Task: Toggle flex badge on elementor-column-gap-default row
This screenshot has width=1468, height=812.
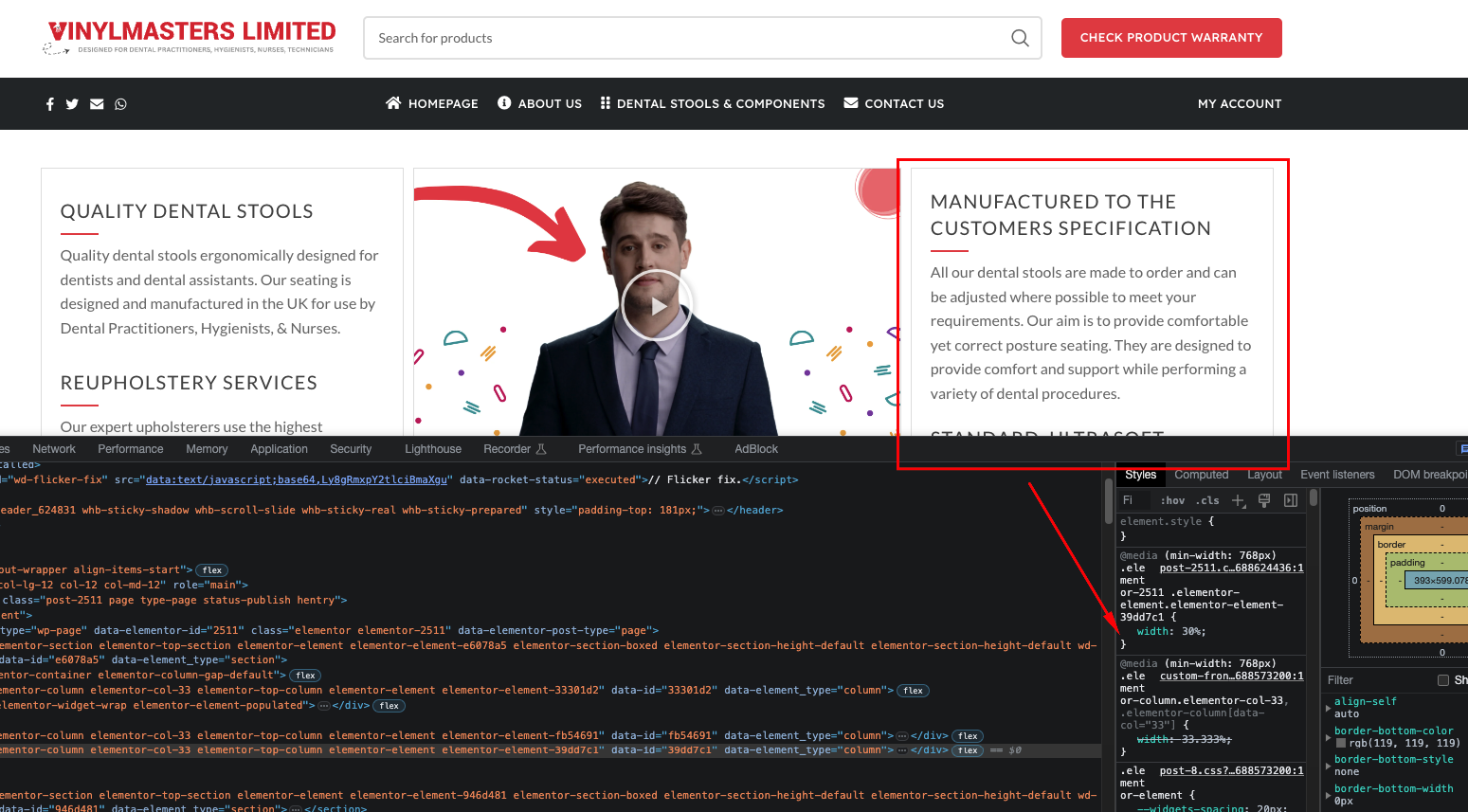Action: point(305,676)
